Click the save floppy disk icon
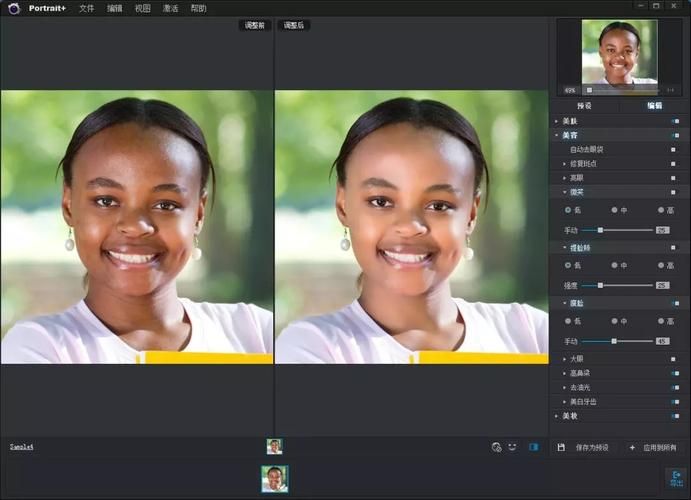This screenshot has height=500, width=691. tap(561, 447)
